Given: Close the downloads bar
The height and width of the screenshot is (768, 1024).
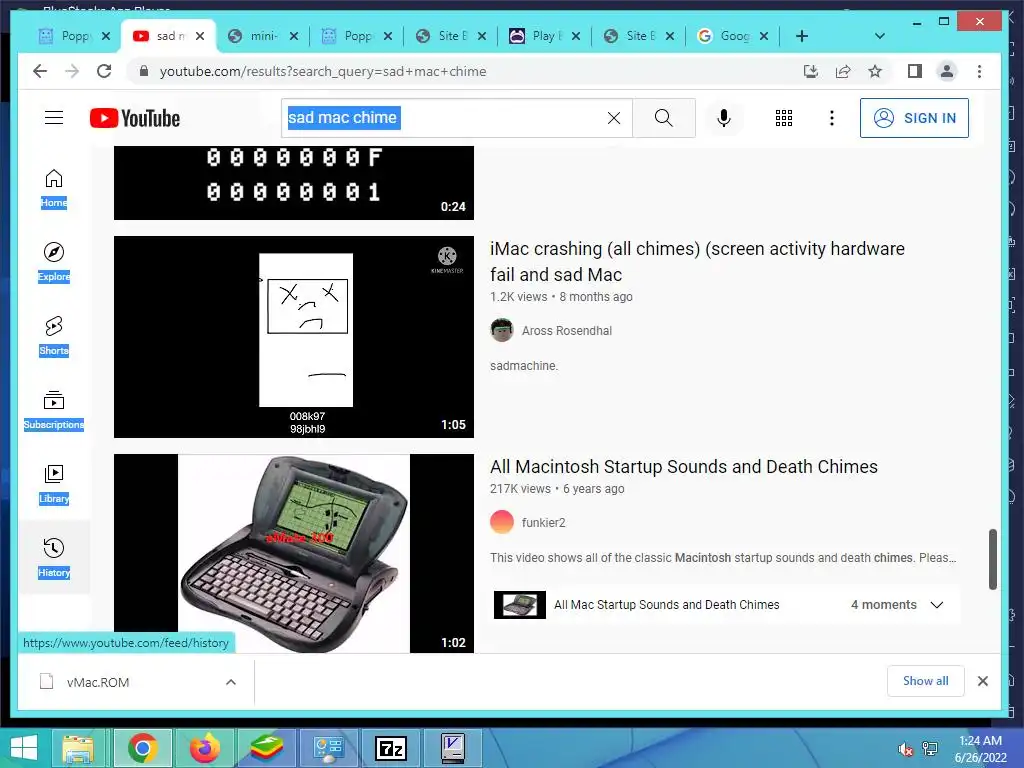Looking at the screenshot, I should (982, 681).
